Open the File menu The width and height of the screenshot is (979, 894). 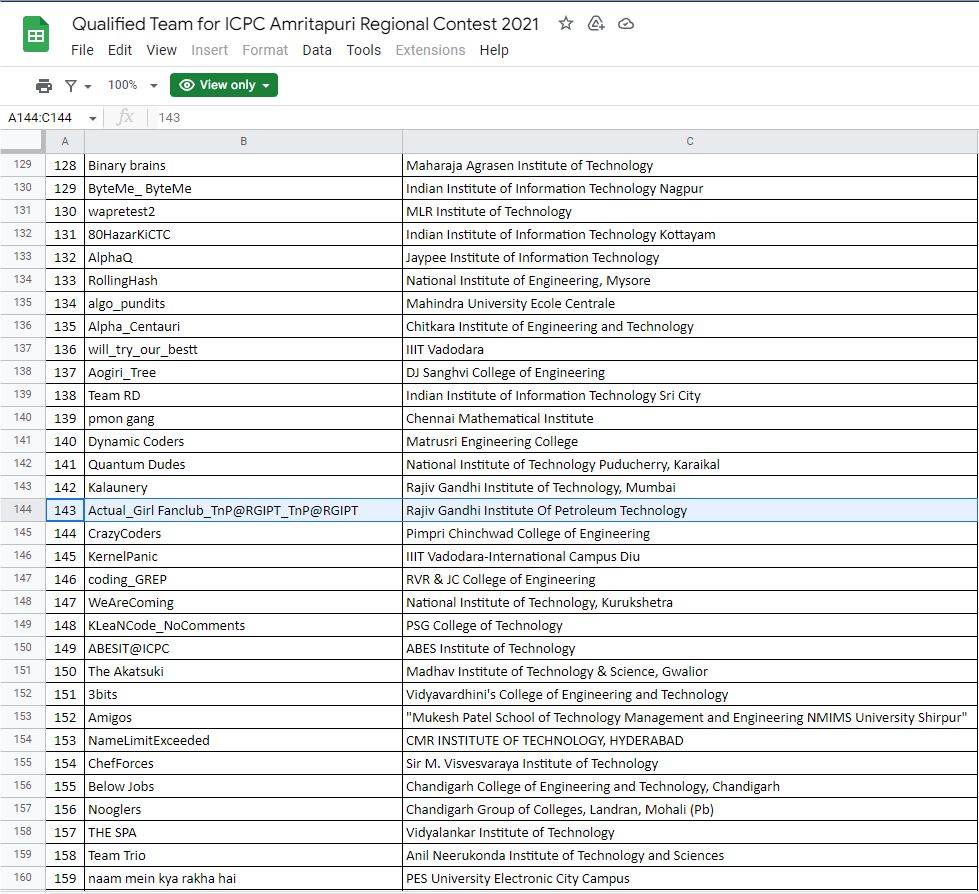click(82, 50)
